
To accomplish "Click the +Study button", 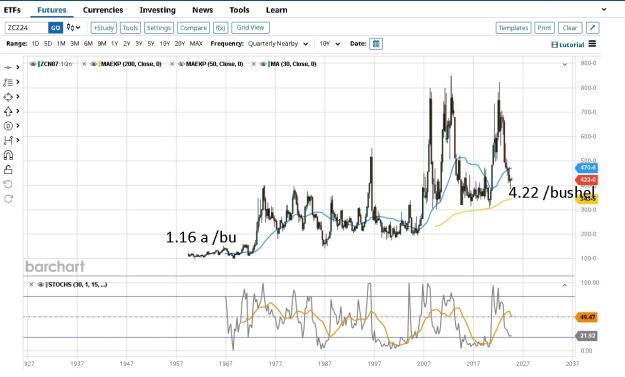I will 104,28.
